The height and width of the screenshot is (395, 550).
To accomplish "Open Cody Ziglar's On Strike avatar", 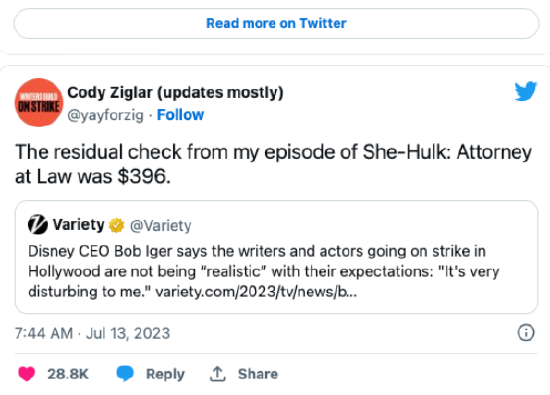I will point(39,102).
